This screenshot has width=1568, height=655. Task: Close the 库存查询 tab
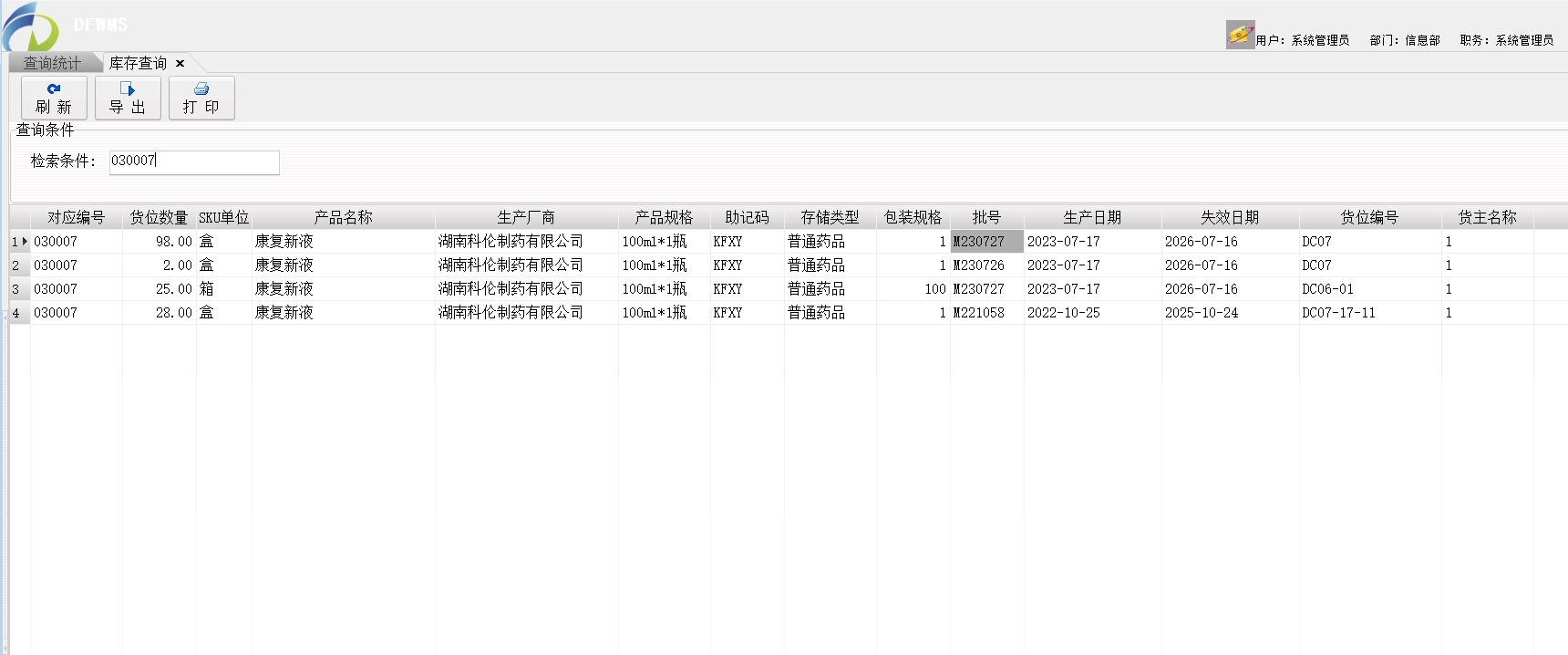(180, 63)
